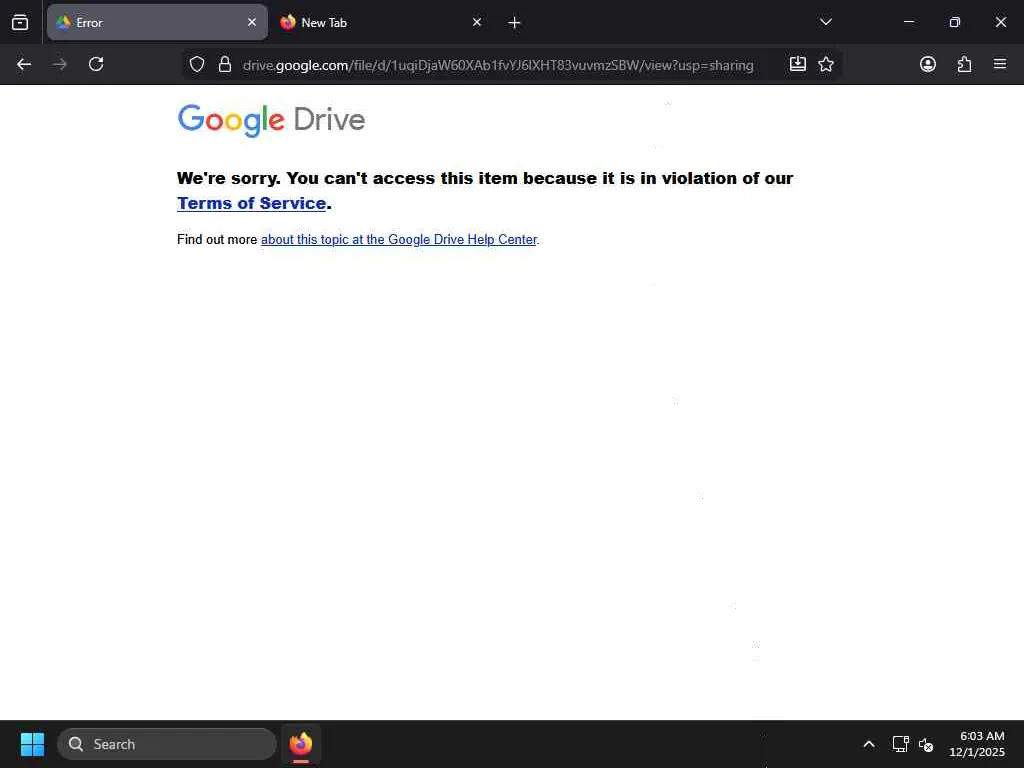Open the Firefox account menu
1024x768 pixels.
click(927, 64)
